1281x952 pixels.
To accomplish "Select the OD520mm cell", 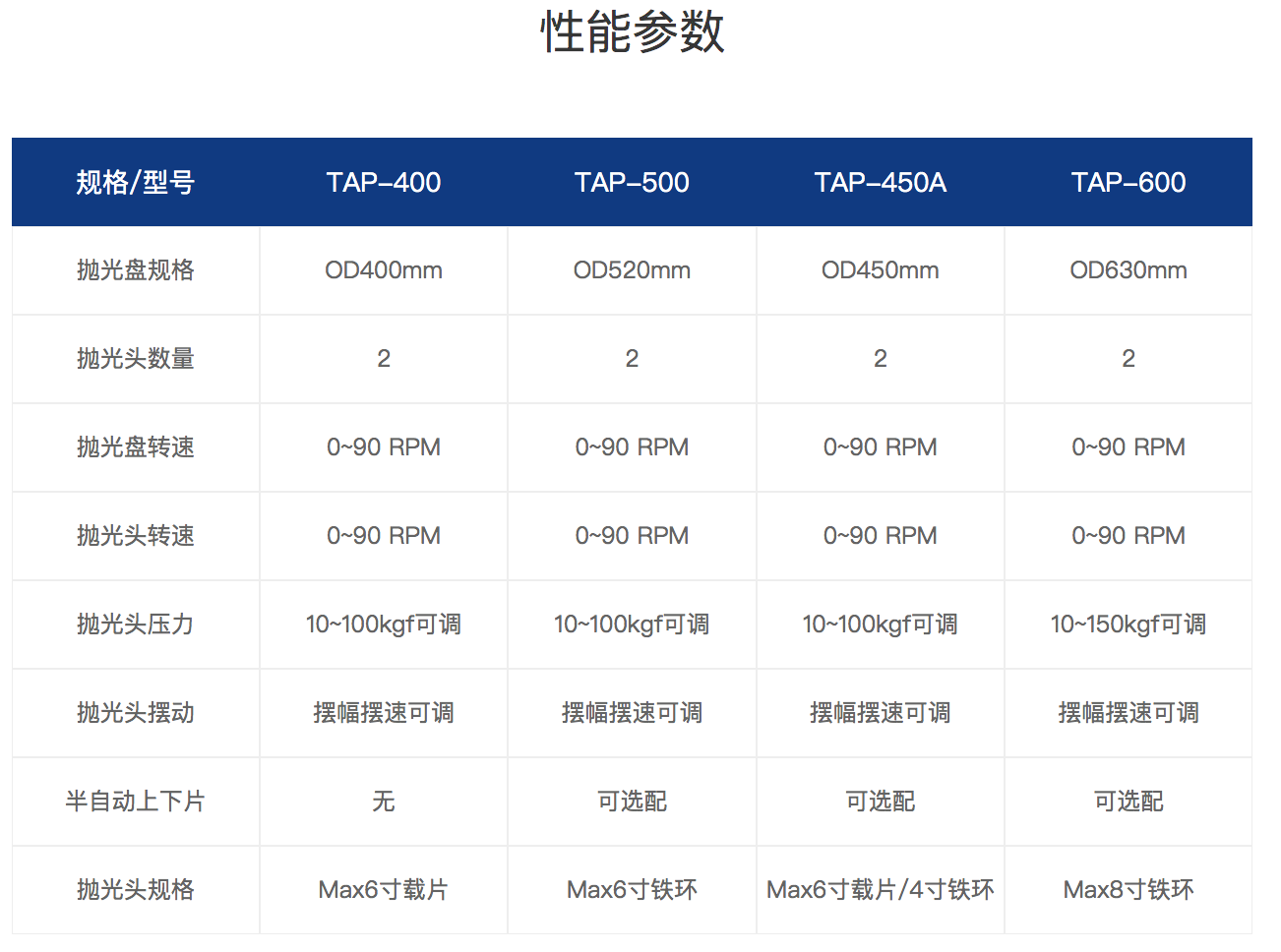I will click(x=632, y=270).
